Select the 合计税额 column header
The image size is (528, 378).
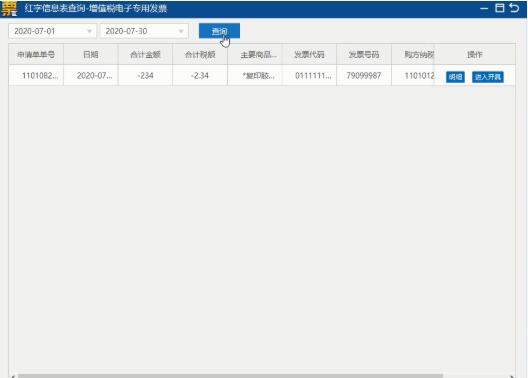tap(200, 55)
